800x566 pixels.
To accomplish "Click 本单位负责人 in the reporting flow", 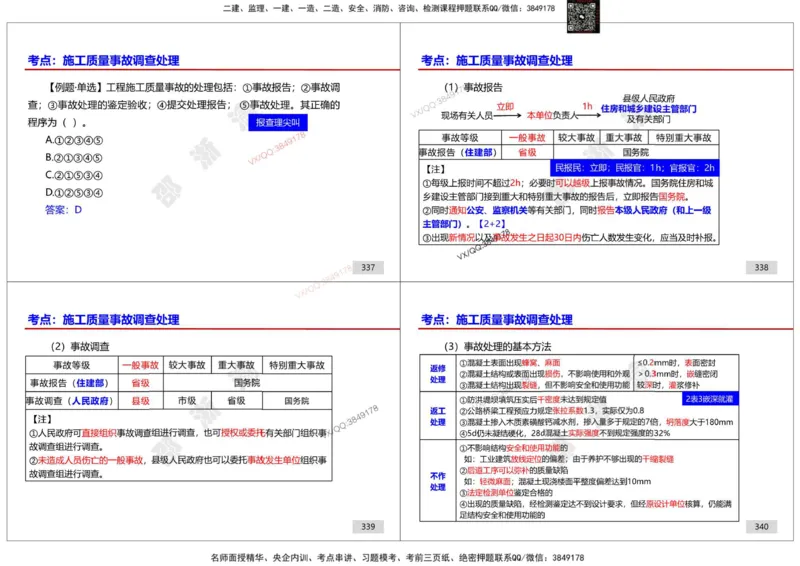I will (x=552, y=116).
